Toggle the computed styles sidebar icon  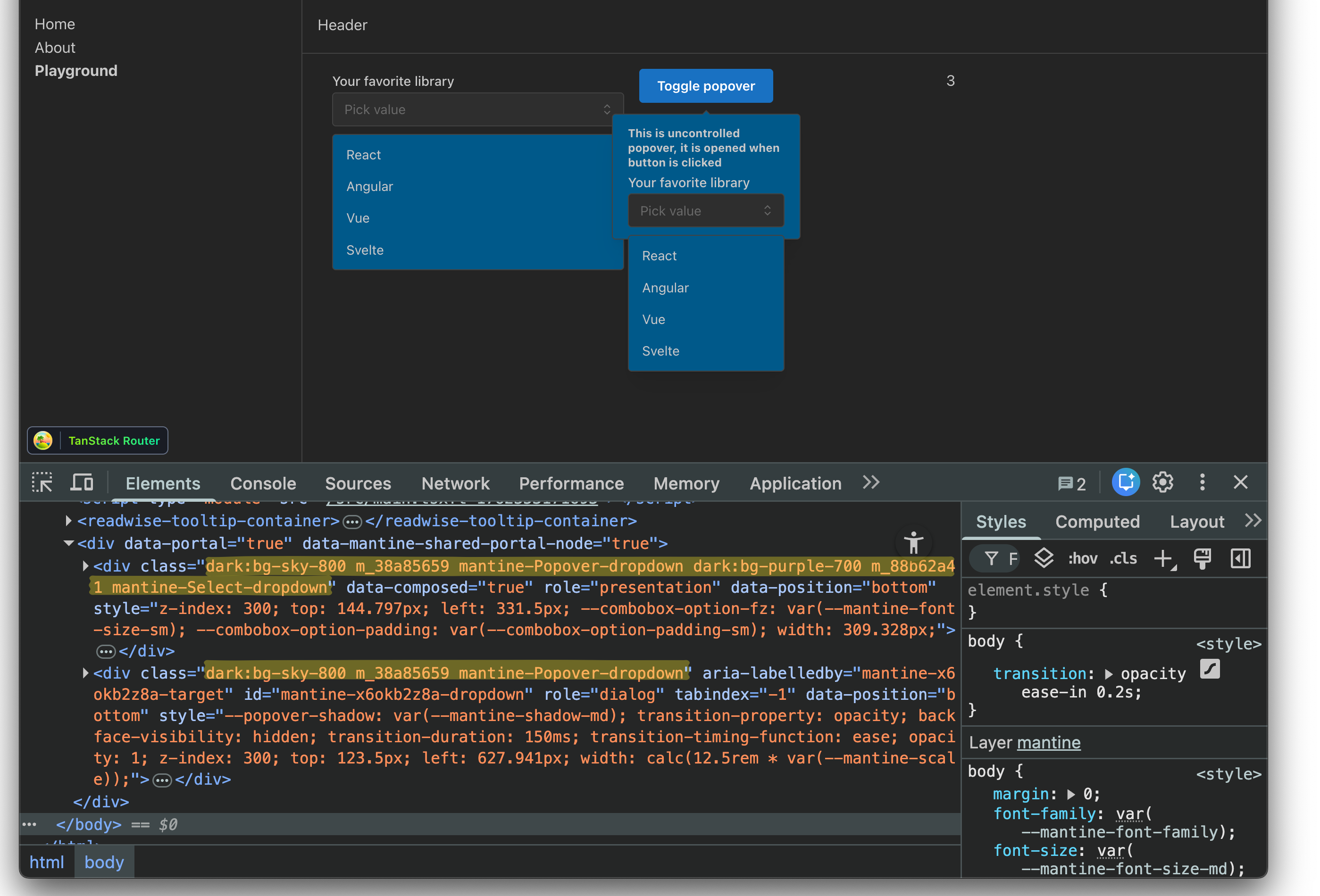1240,559
